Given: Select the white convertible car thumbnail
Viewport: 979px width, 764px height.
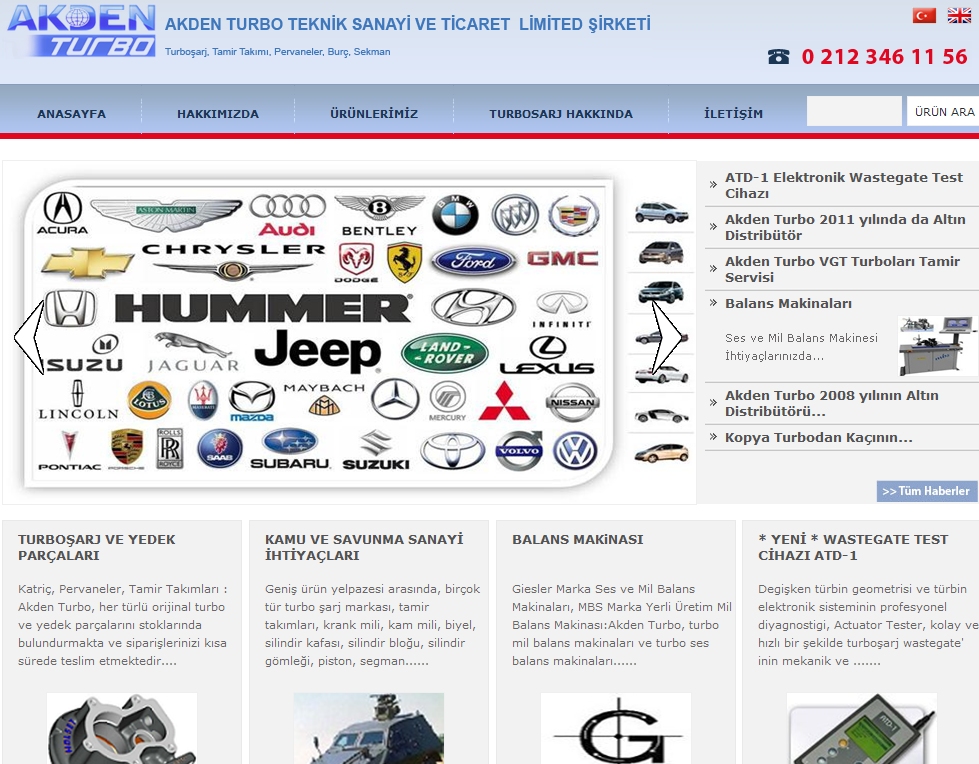Looking at the screenshot, I should (662, 374).
